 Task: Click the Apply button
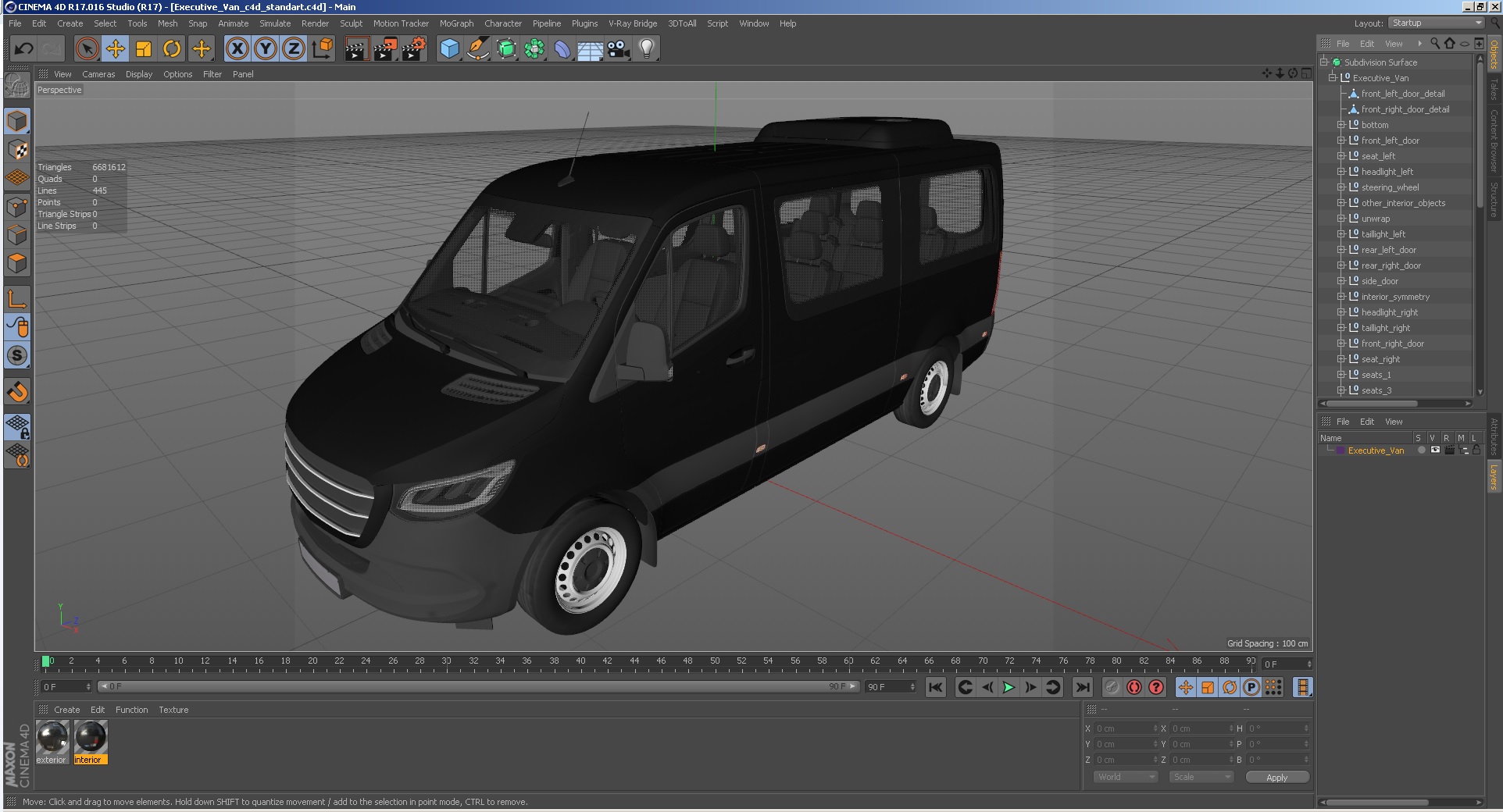point(1277,777)
